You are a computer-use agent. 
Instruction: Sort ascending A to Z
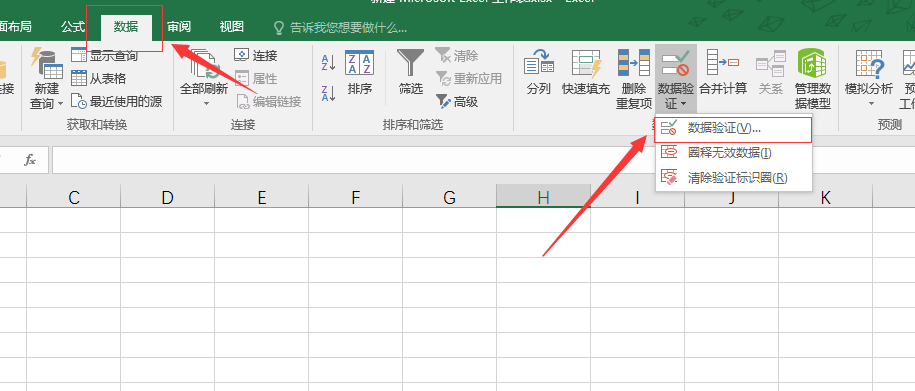click(x=329, y=62)
